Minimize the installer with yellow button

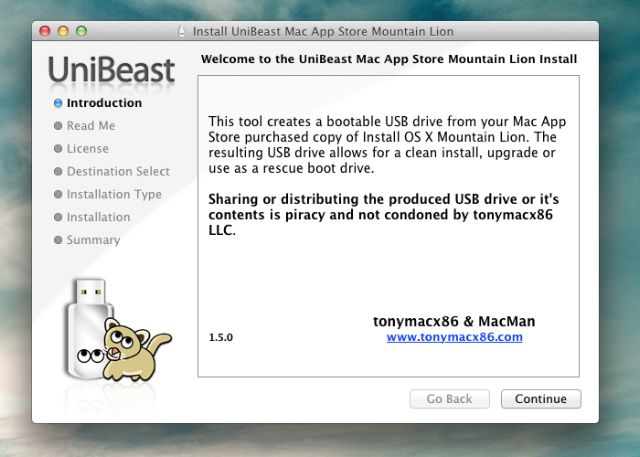(x=63, y=31)
